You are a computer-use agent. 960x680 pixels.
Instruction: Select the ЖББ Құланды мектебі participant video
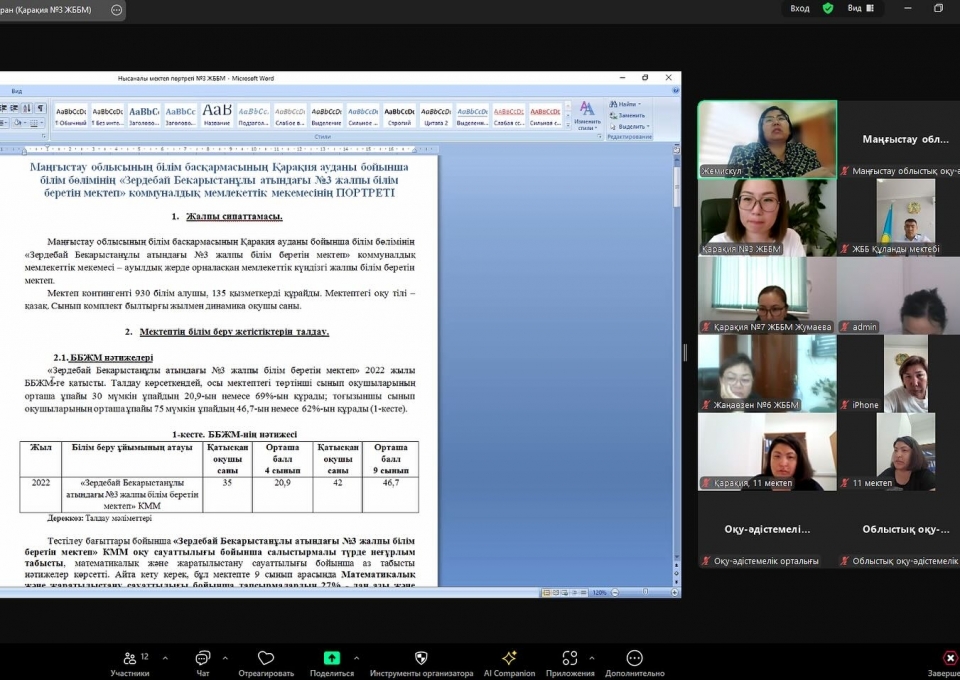[906, 217]
